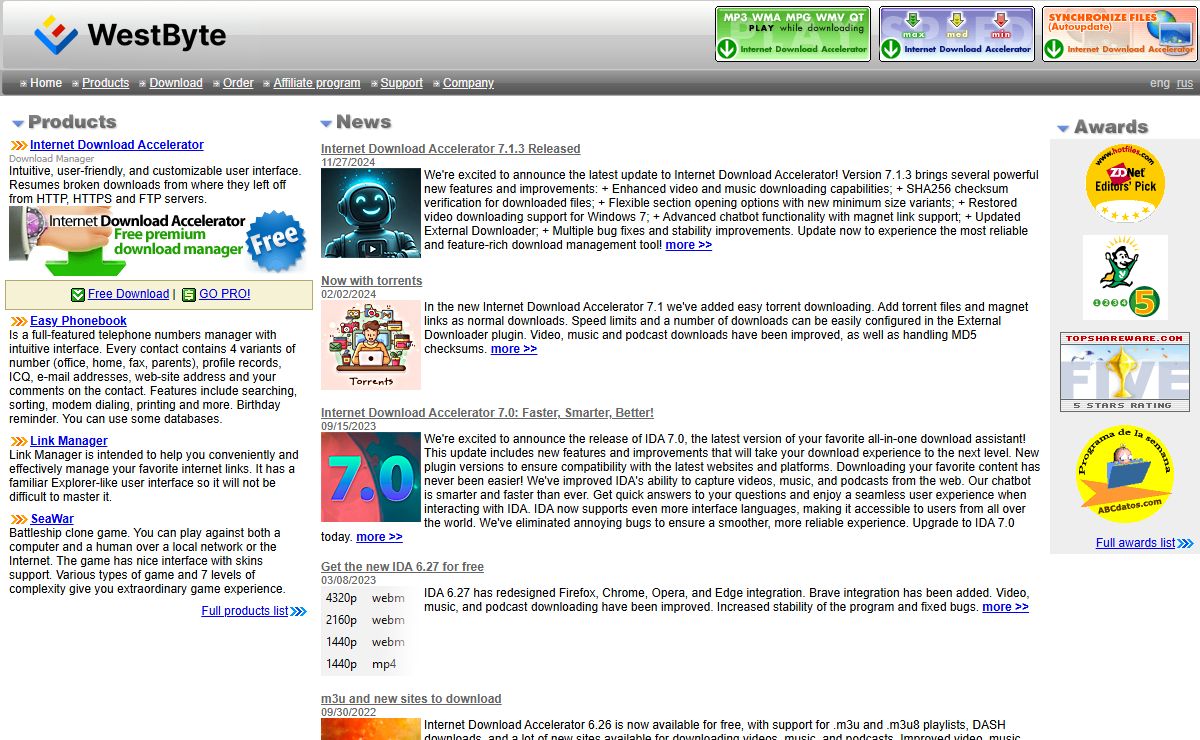The image size is (1200, 740).
Task: Click the ZDNet Editors' Pick award badge
Action: point(1125,184)
